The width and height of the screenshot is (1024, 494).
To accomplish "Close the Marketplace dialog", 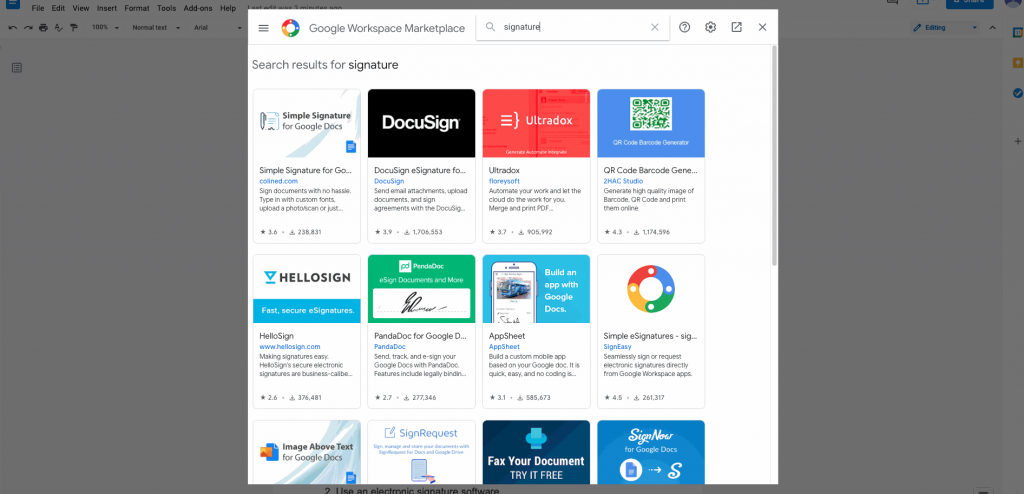I will click(x=762, y=27).
